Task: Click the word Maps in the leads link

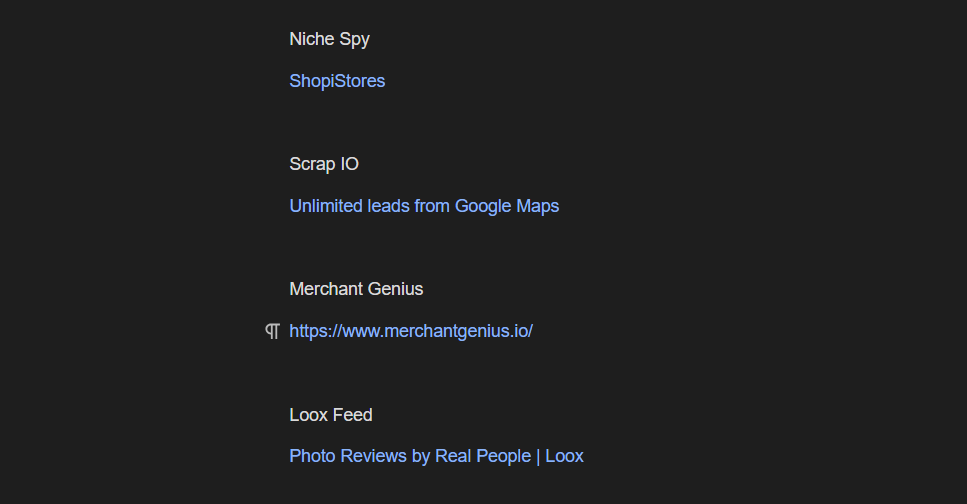Action: [538, 206]
